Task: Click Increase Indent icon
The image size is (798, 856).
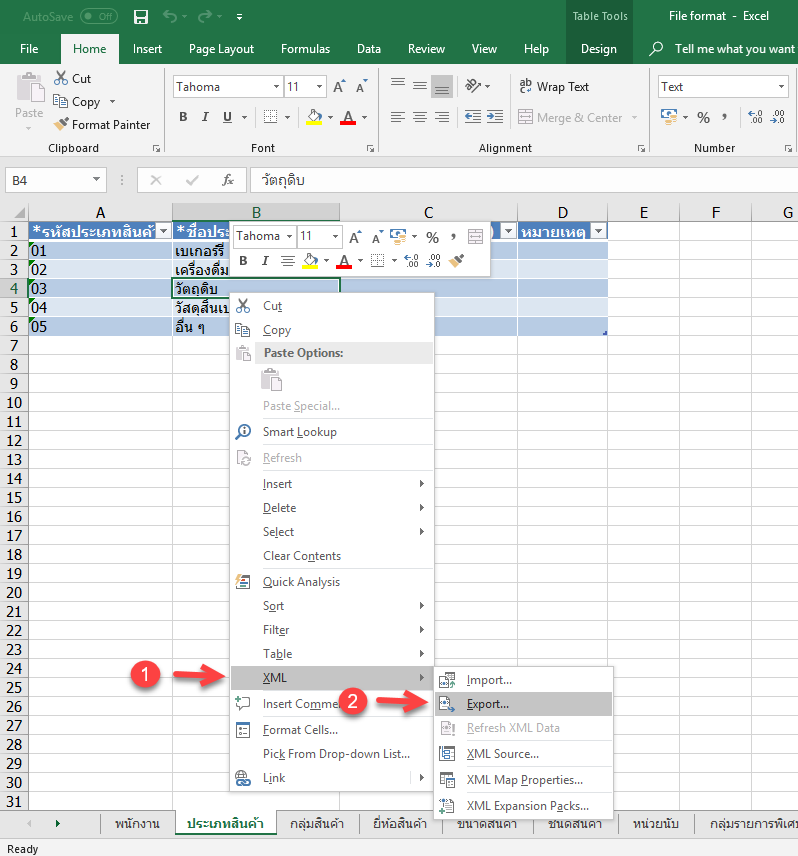Action: (495, 116)
